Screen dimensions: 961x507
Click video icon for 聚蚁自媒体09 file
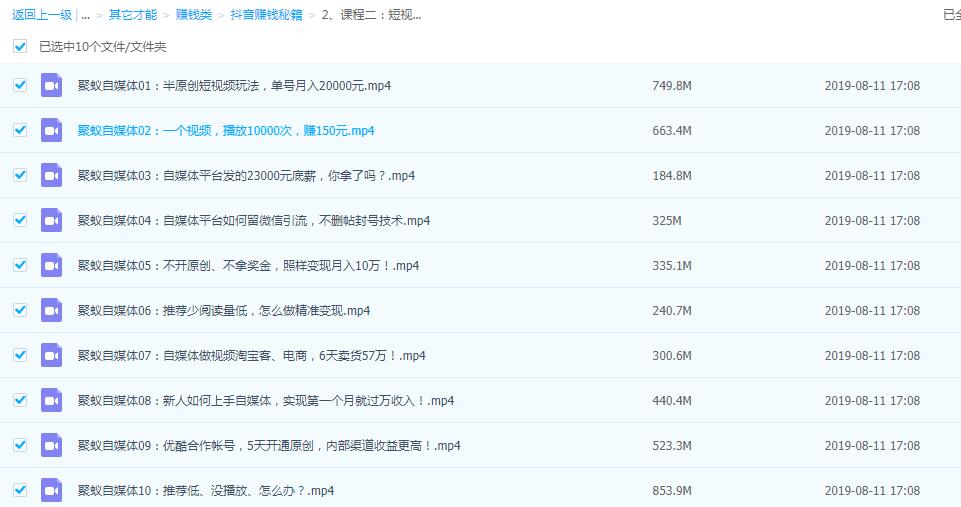click(x=51, y=446)
